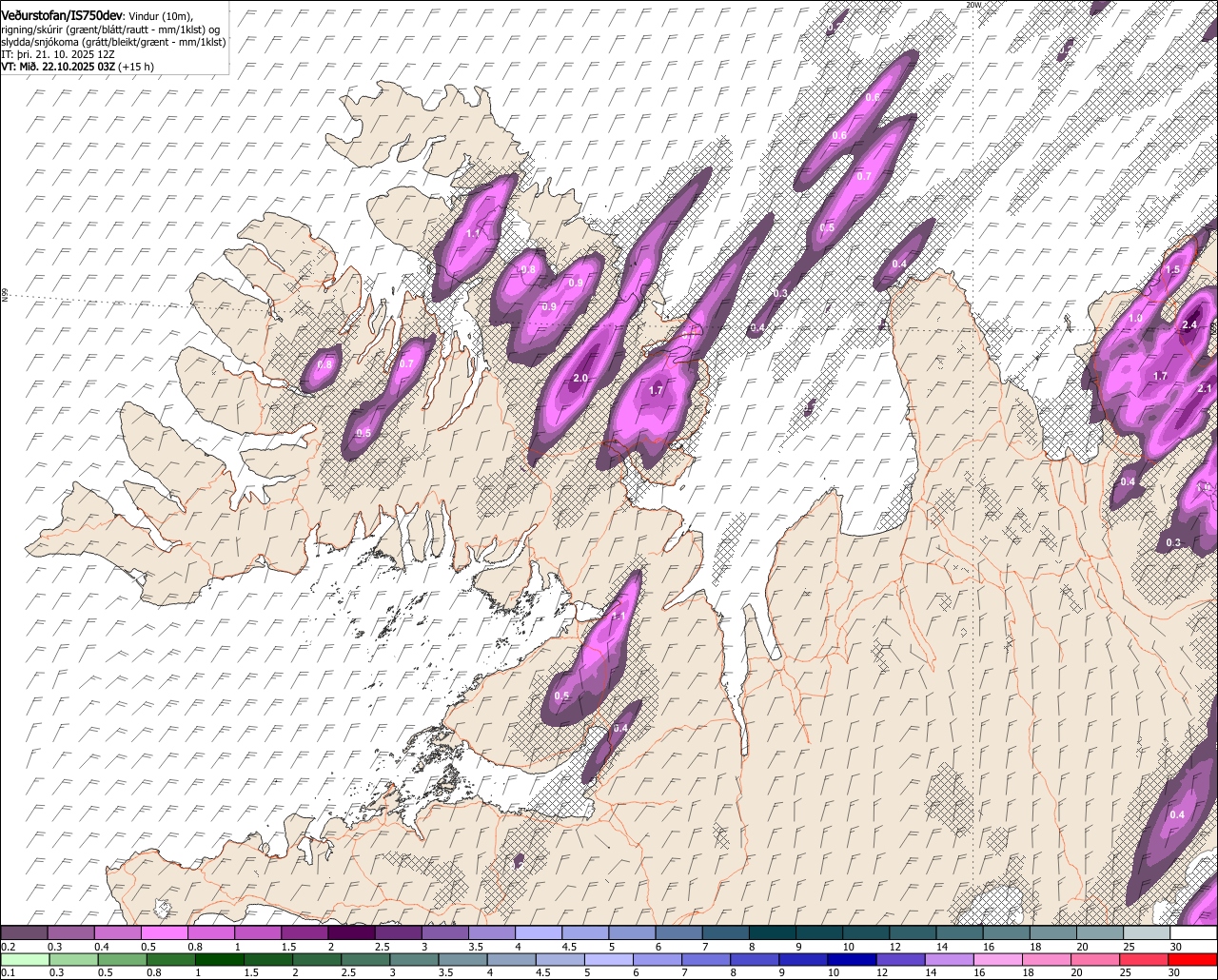Click the 1.5 precipitation value label

coord(1172,270)
